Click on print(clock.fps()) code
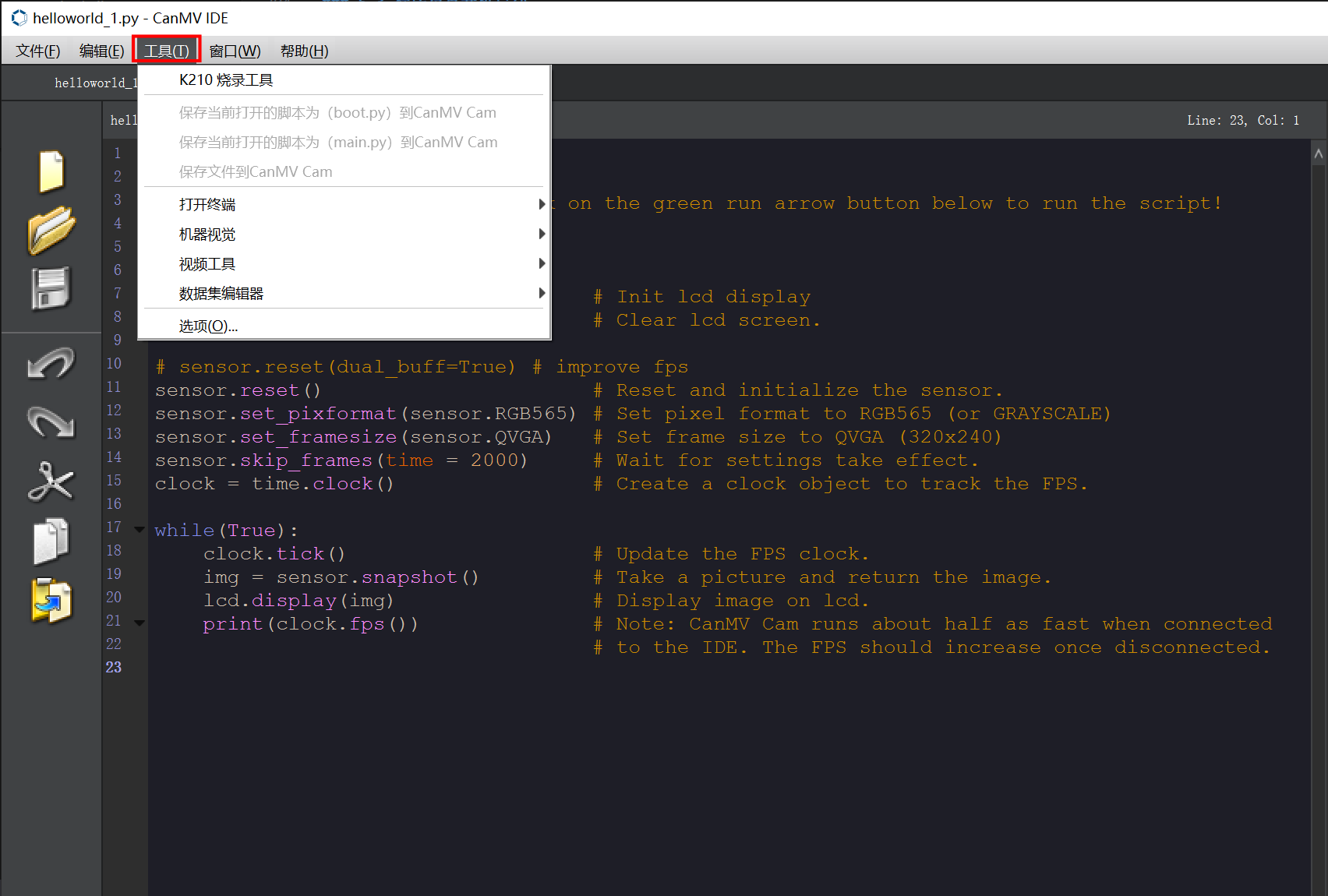 [310, 623]
